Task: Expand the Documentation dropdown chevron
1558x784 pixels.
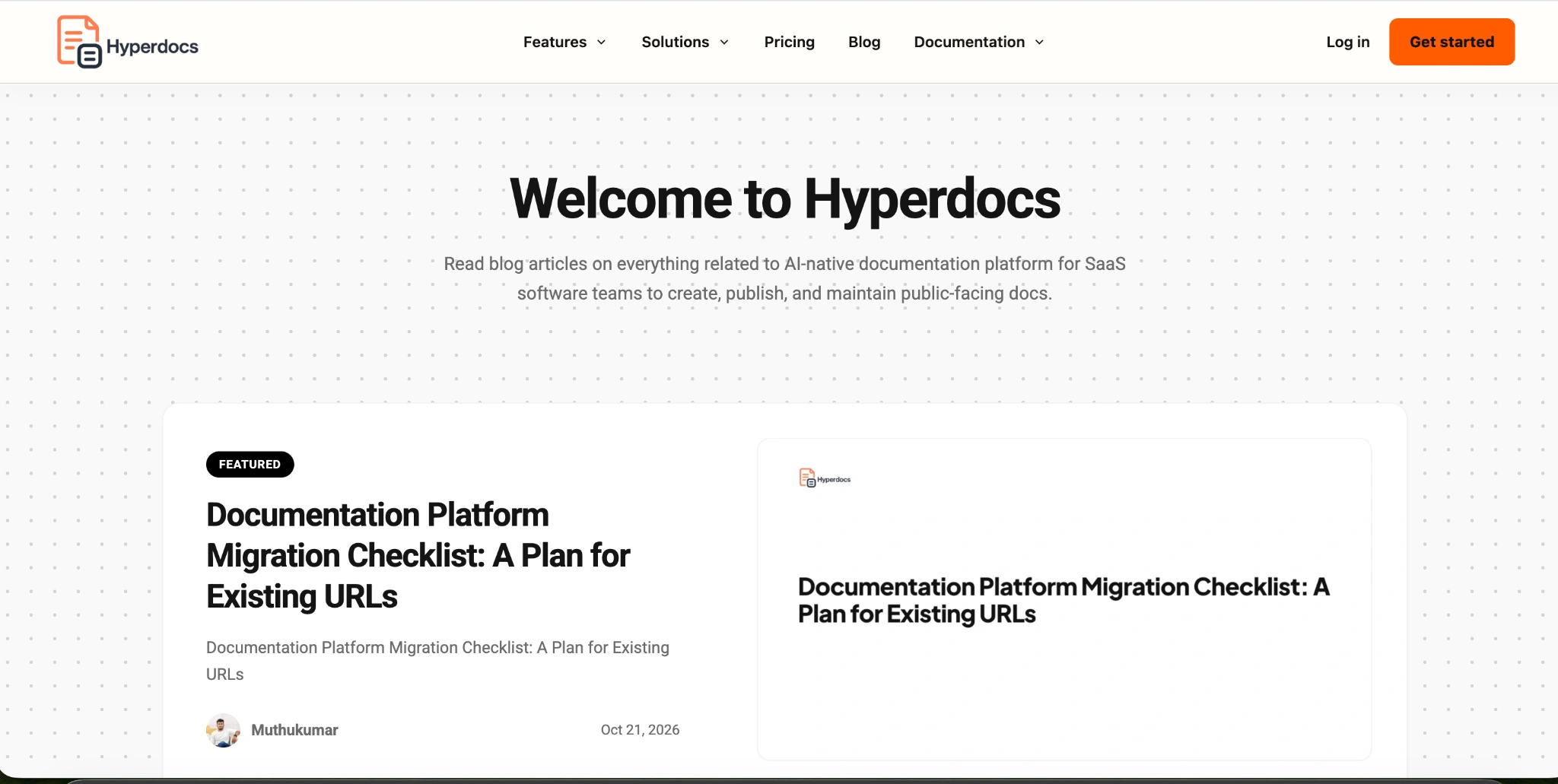Action: 1039,43
